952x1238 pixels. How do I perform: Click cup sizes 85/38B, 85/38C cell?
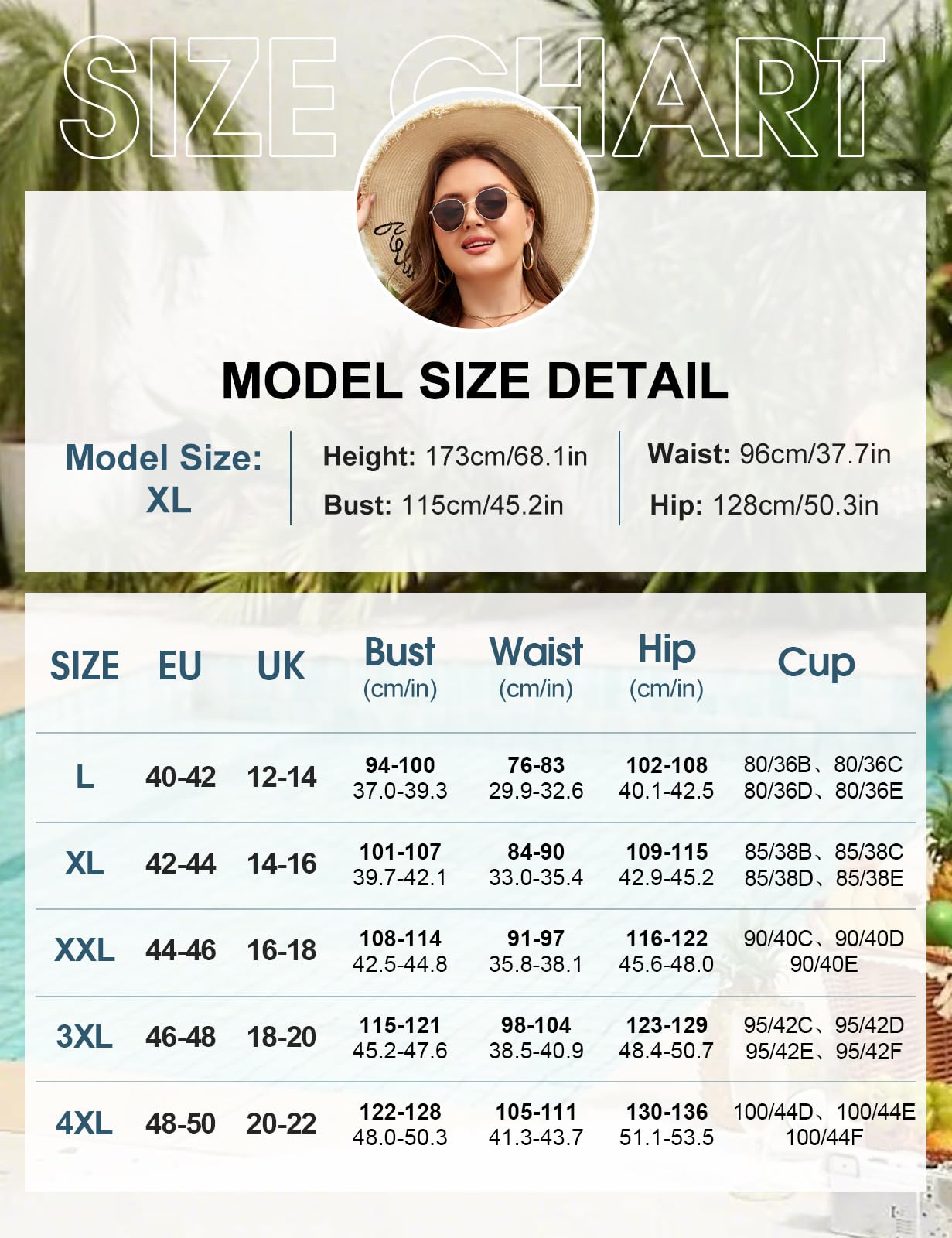(824, 864)
